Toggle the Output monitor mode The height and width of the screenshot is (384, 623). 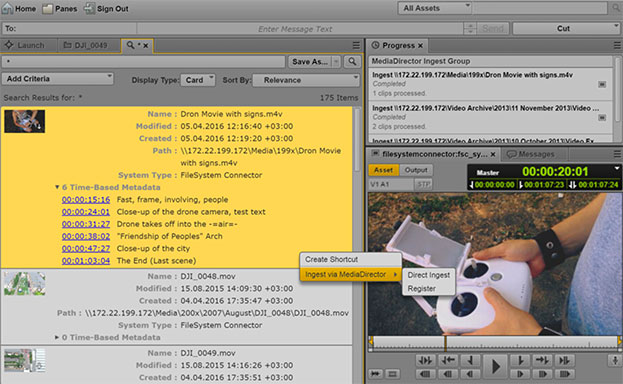click(x=416, y=170)
